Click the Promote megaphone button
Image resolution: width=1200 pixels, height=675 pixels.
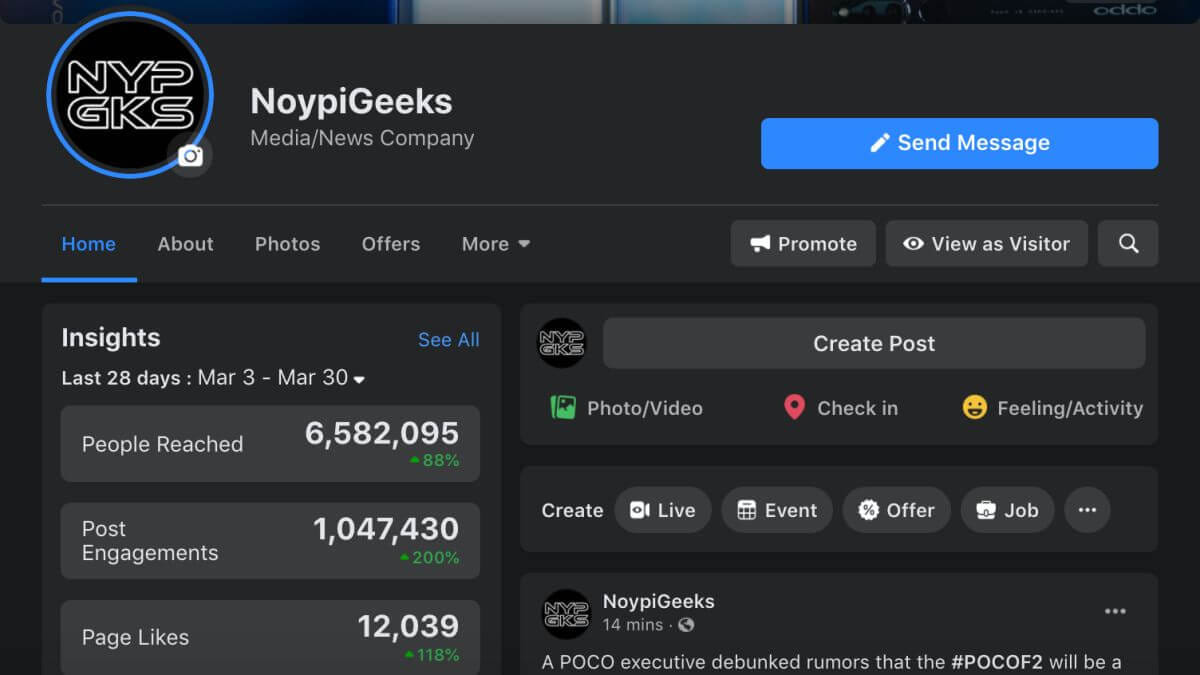click(x=803, y=243)
